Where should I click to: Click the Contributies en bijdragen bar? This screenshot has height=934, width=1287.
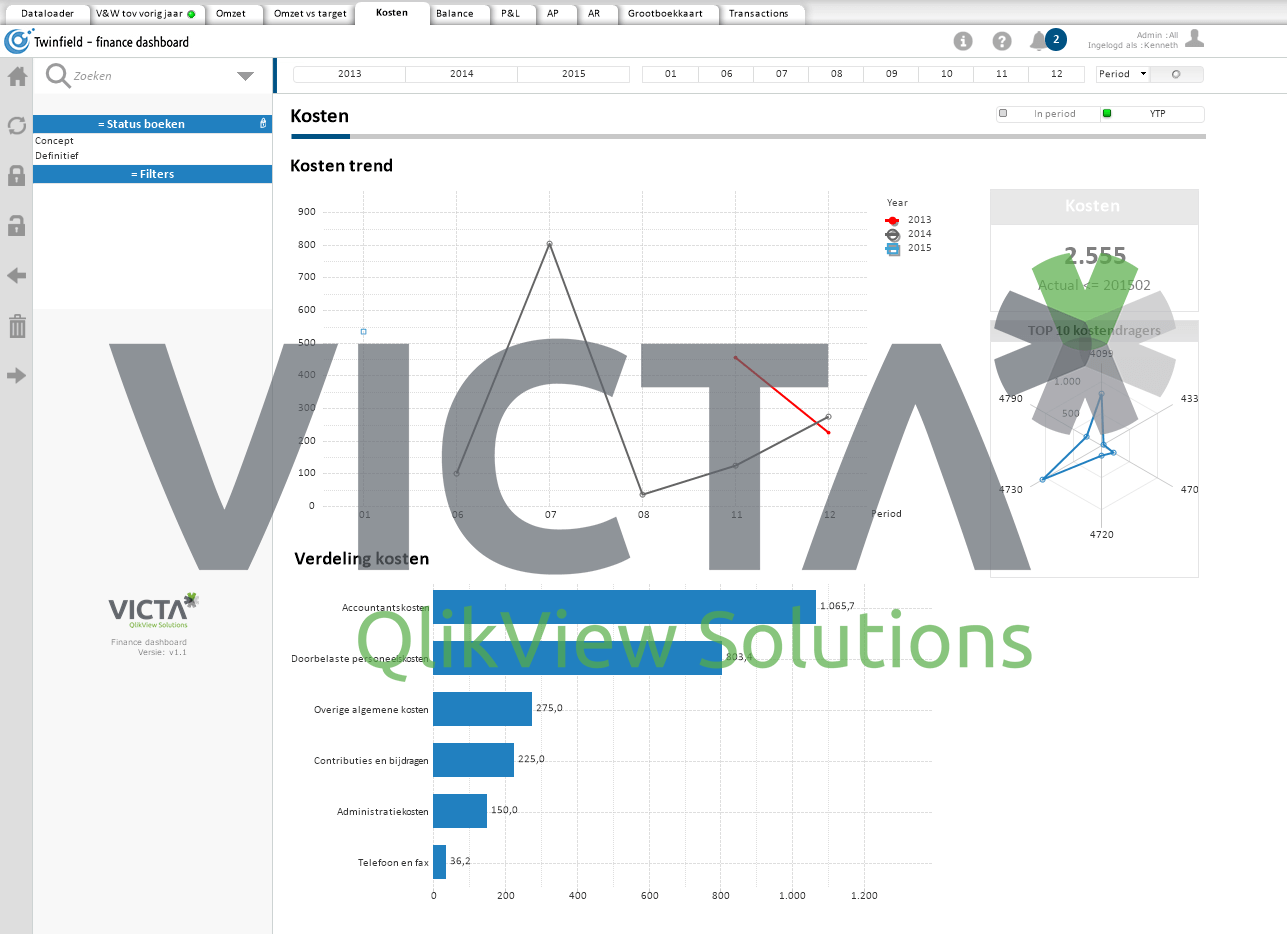coord(473,760)
